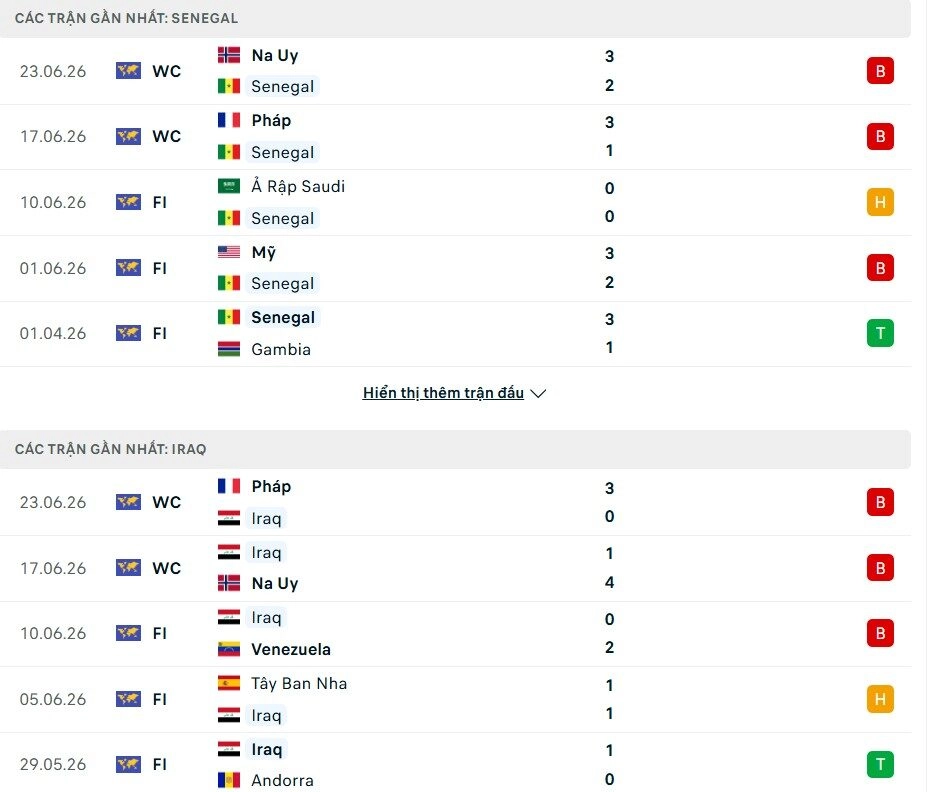
Task: Click the green T badge for Senegal vs Gambia
Action: tap(880, 333)
